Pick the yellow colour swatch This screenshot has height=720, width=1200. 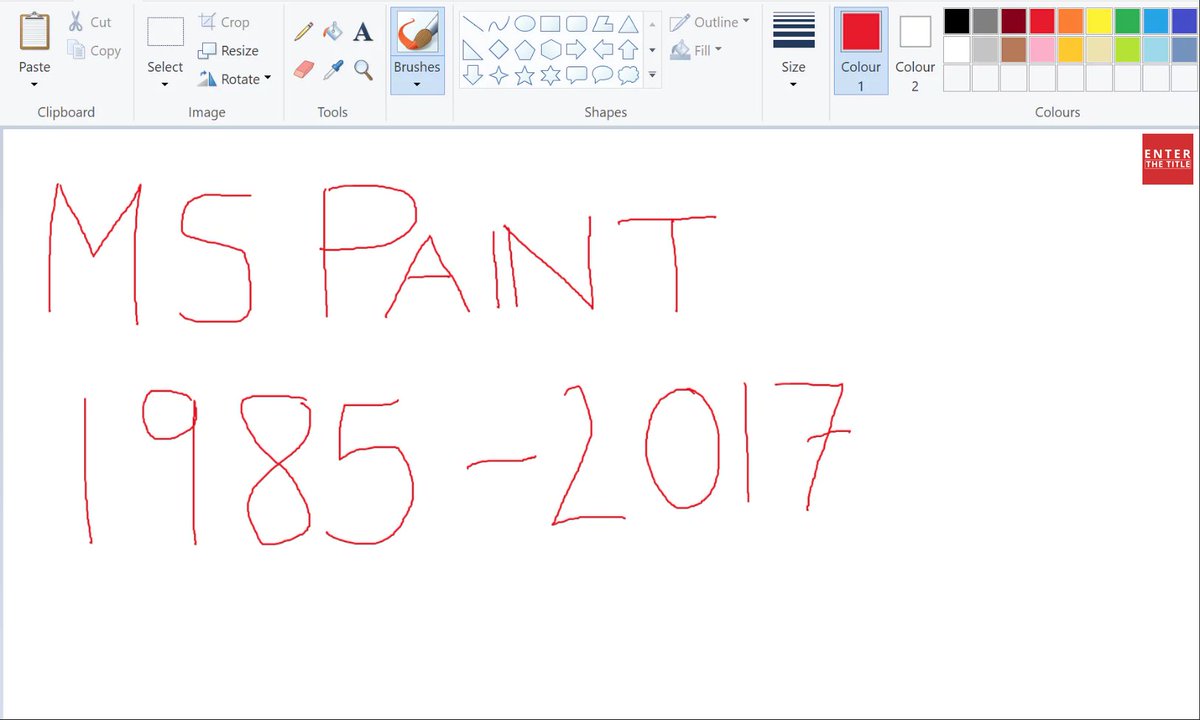[1099, 21]
